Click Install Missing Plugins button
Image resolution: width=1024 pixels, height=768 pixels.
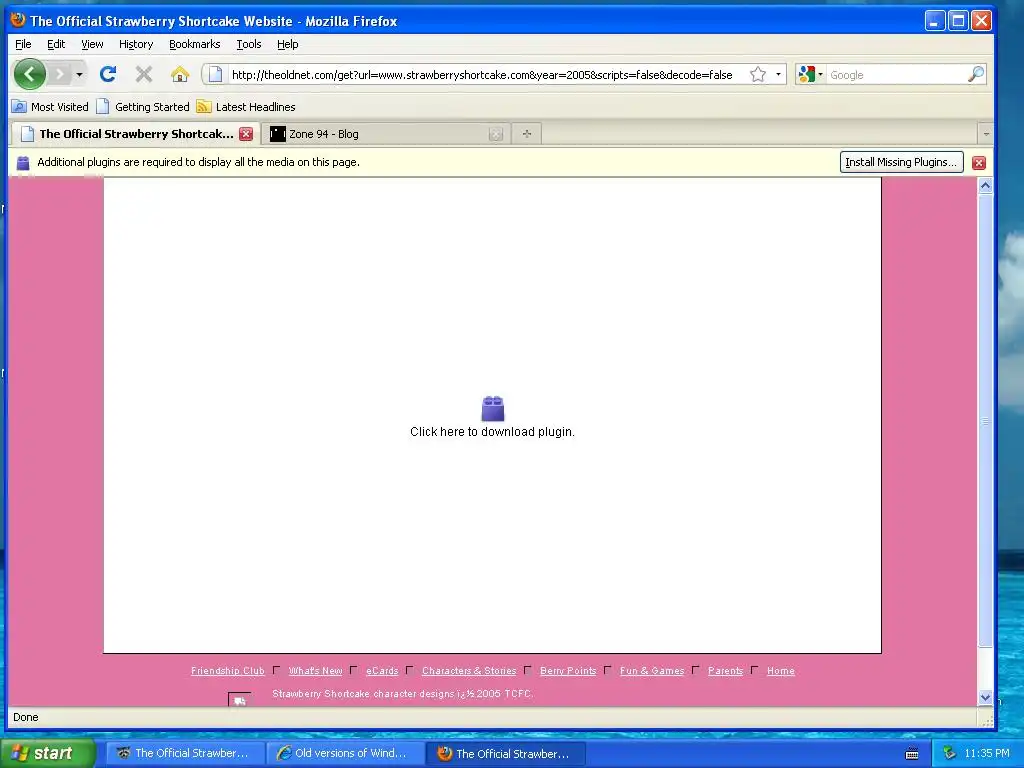click(901, 162)
